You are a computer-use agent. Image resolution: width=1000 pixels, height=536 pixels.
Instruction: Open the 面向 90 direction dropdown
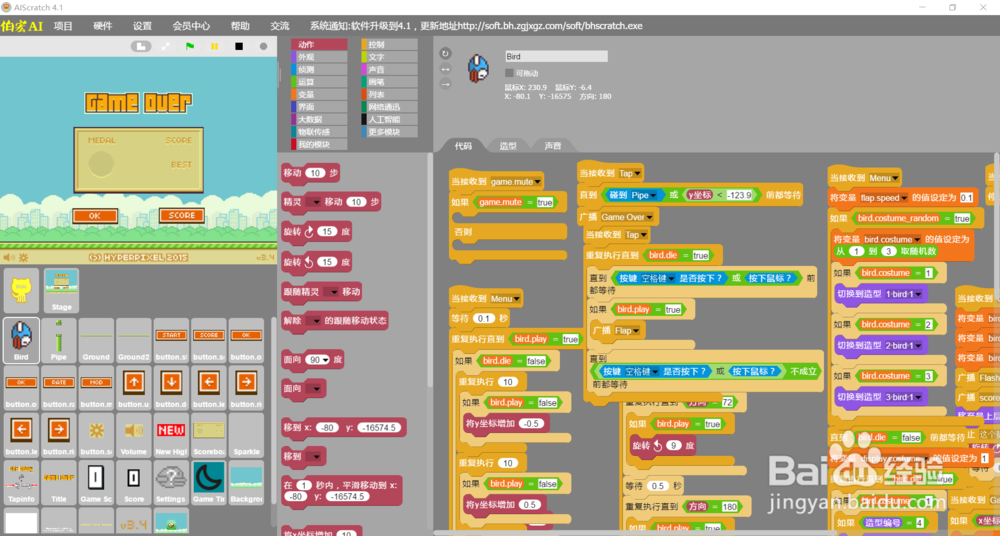325,360
